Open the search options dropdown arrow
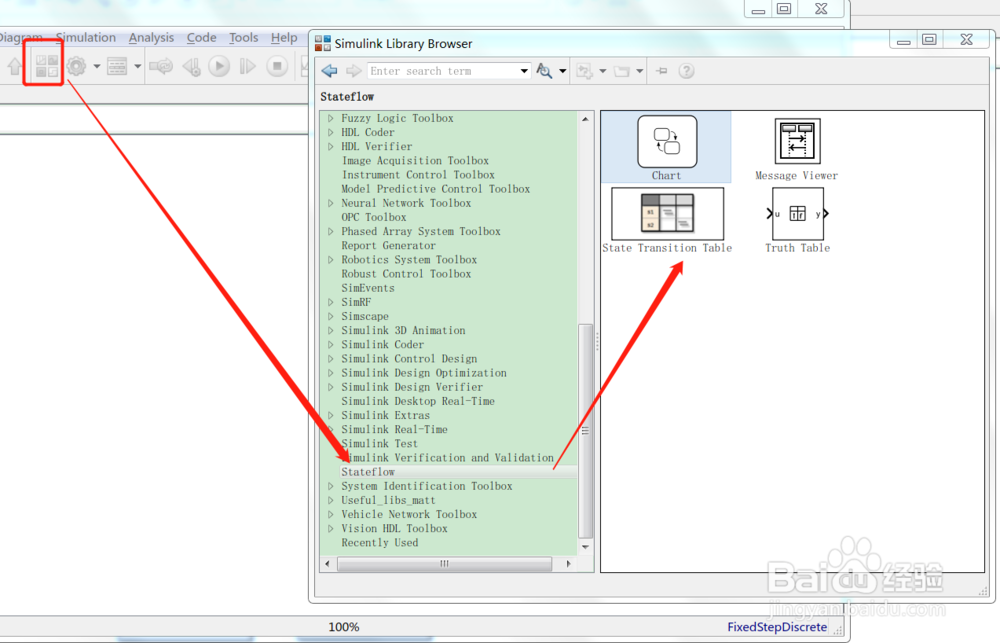The width and height of the screenshot is (1000, 643). point(562,71)
